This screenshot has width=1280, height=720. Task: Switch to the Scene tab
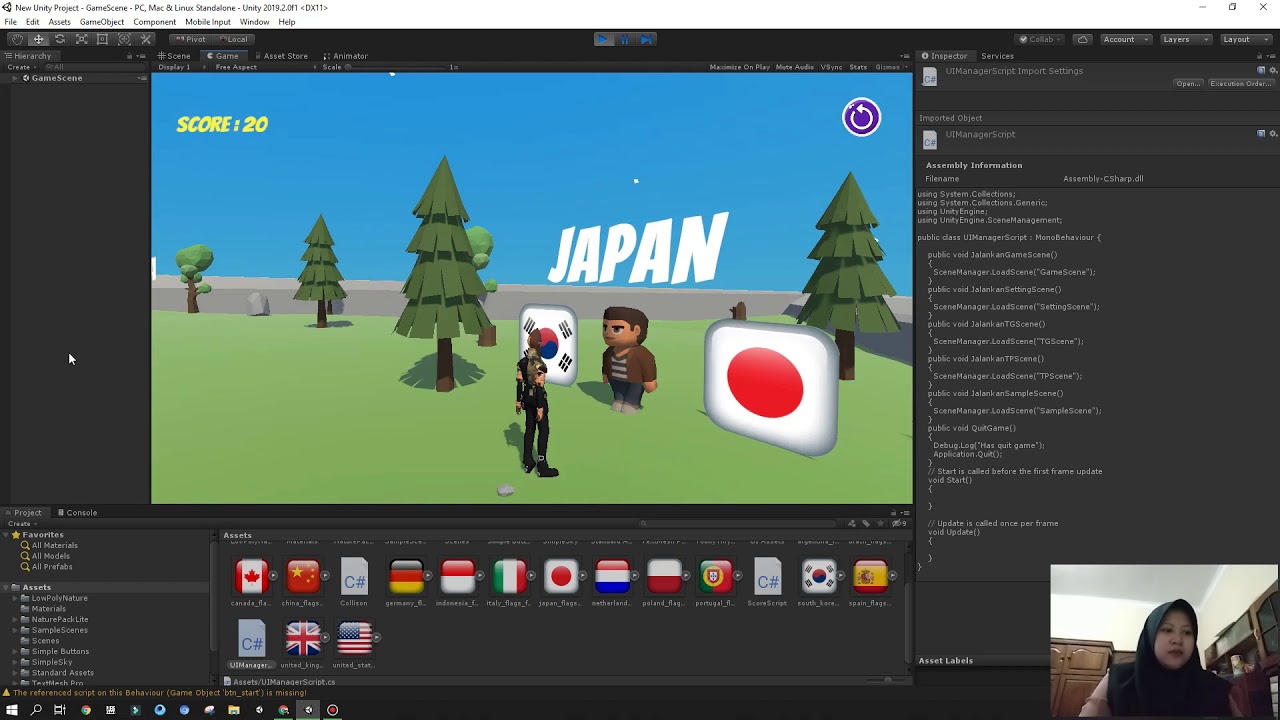(x=174, y=56)
